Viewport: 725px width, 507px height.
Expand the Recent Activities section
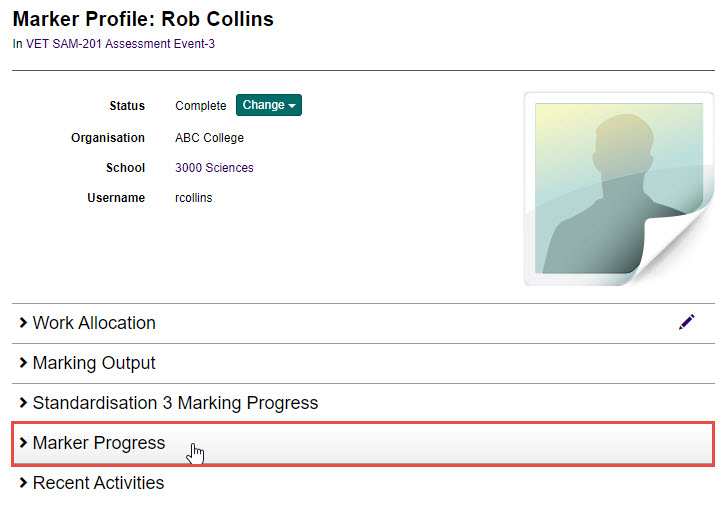click(x=98, y=483)
